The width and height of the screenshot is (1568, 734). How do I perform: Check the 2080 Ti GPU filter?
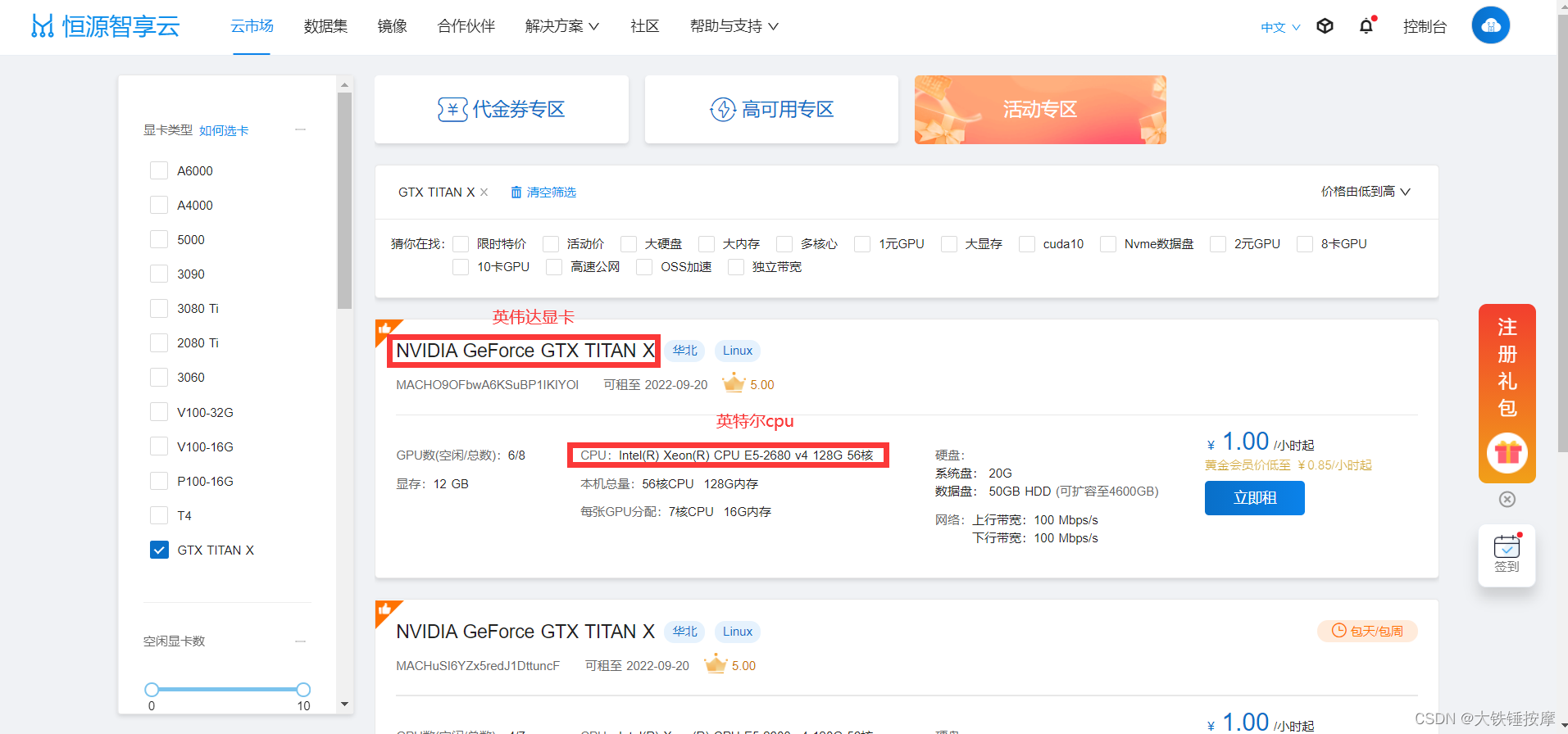[x=159, y=342]
